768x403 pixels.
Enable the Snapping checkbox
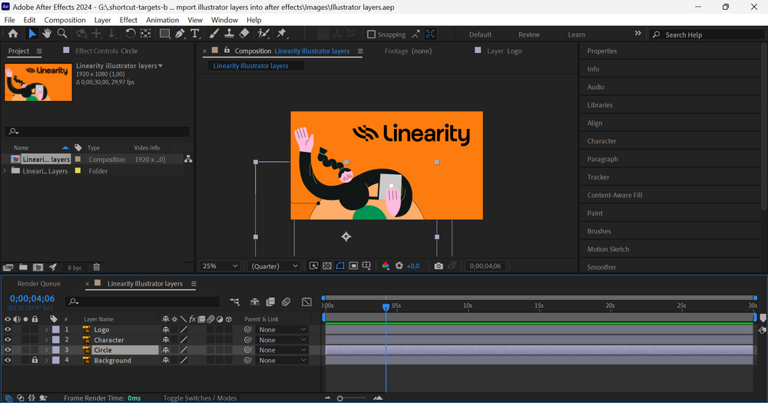371,34
